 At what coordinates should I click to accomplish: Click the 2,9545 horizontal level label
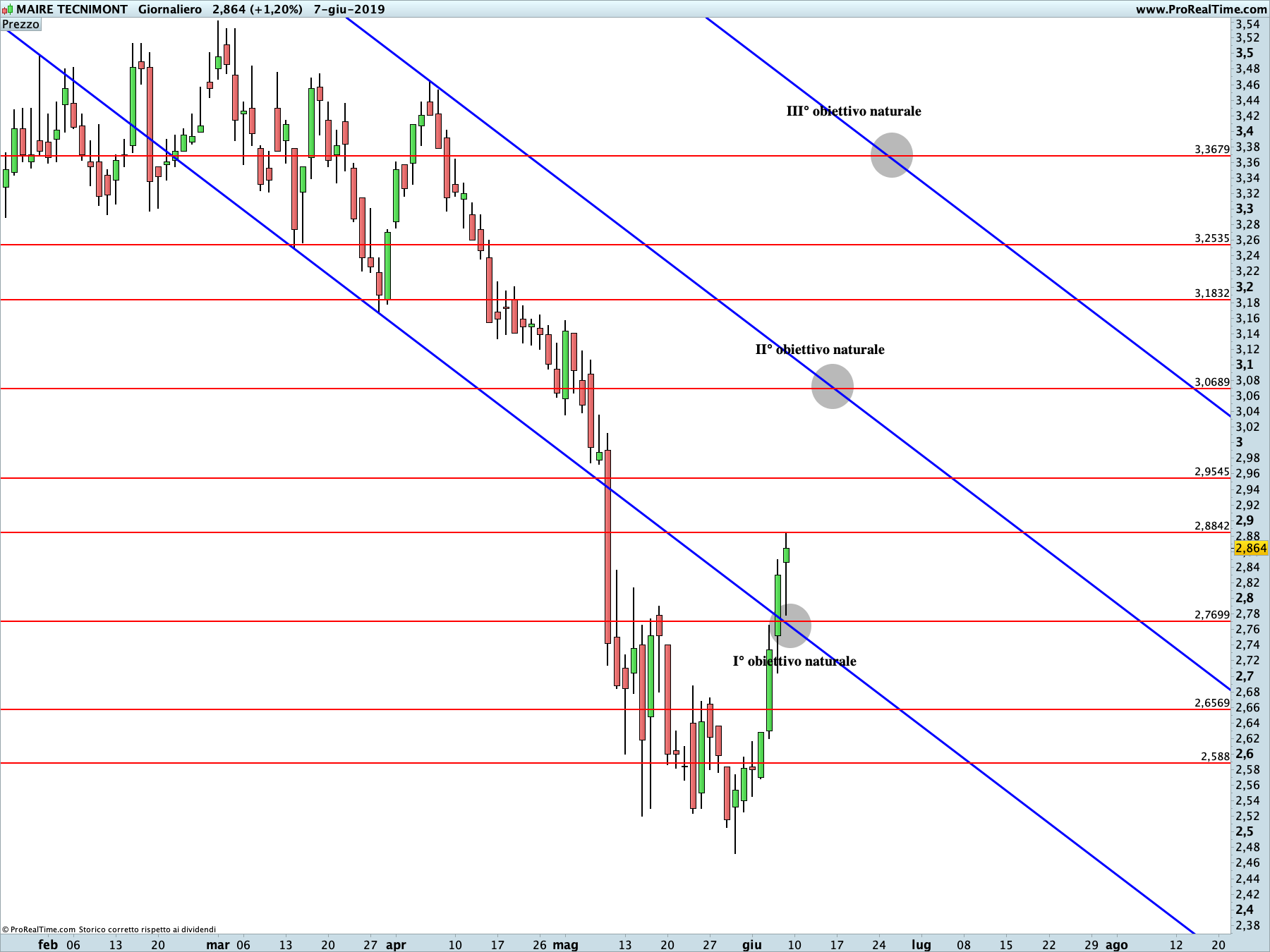click(1212, 471)
